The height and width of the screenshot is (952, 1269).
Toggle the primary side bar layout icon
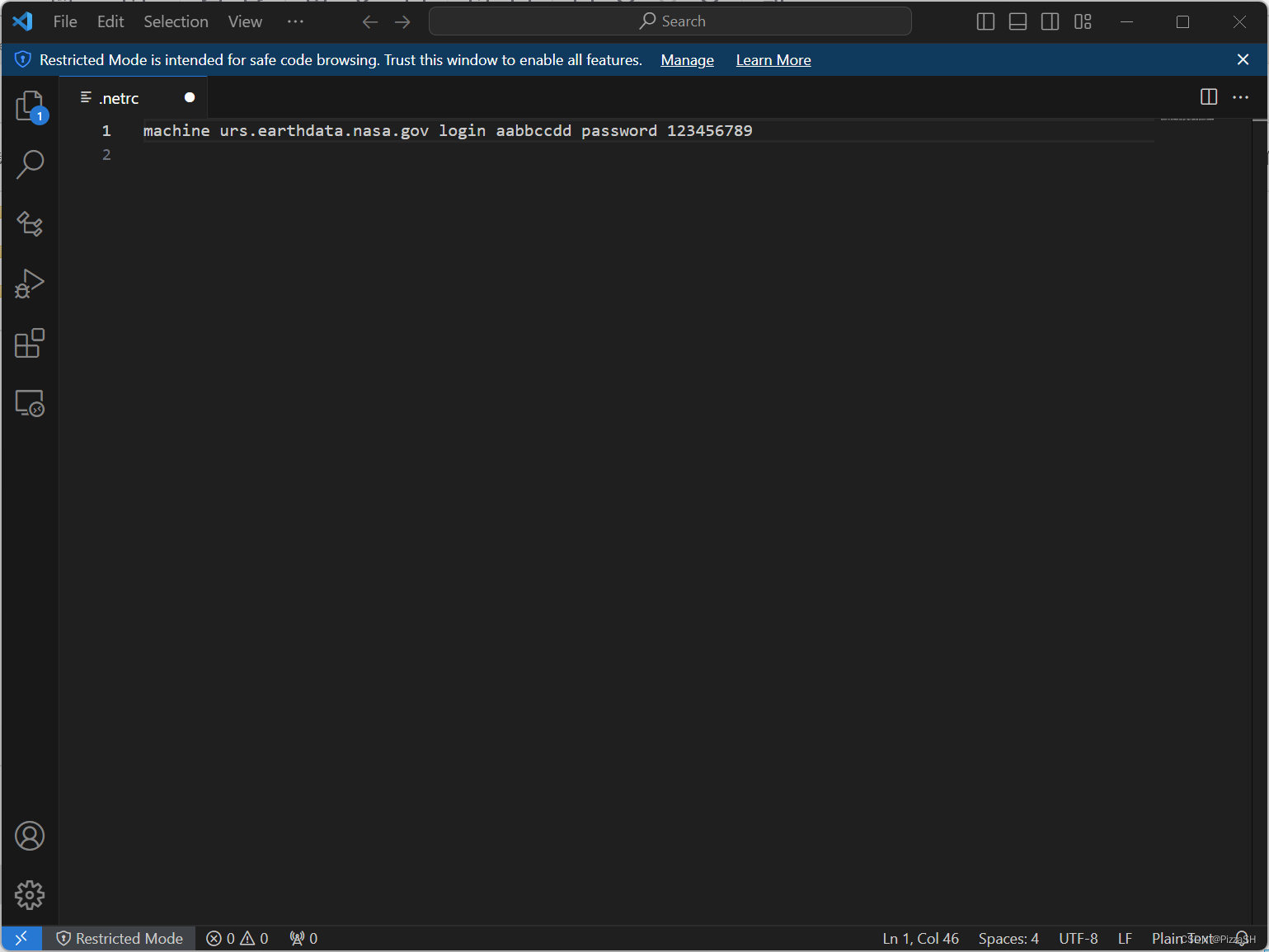coord(985,22)
